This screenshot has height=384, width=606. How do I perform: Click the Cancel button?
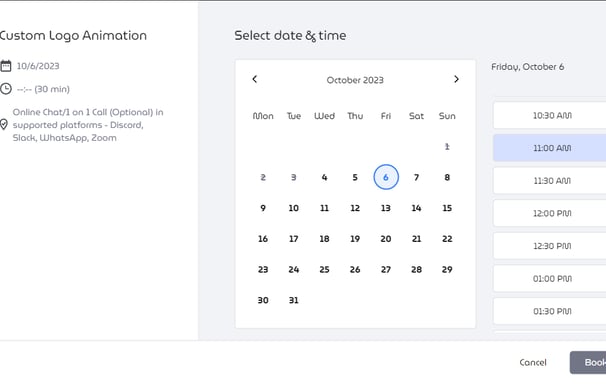(533, 362)
